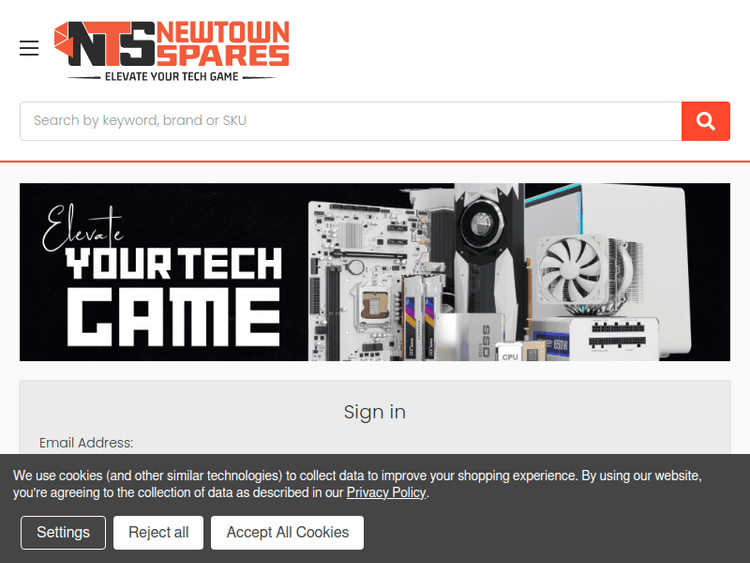Click the Newtown Spares wordmark
This screenshot has width=750, height=563.
click(223, 44)
